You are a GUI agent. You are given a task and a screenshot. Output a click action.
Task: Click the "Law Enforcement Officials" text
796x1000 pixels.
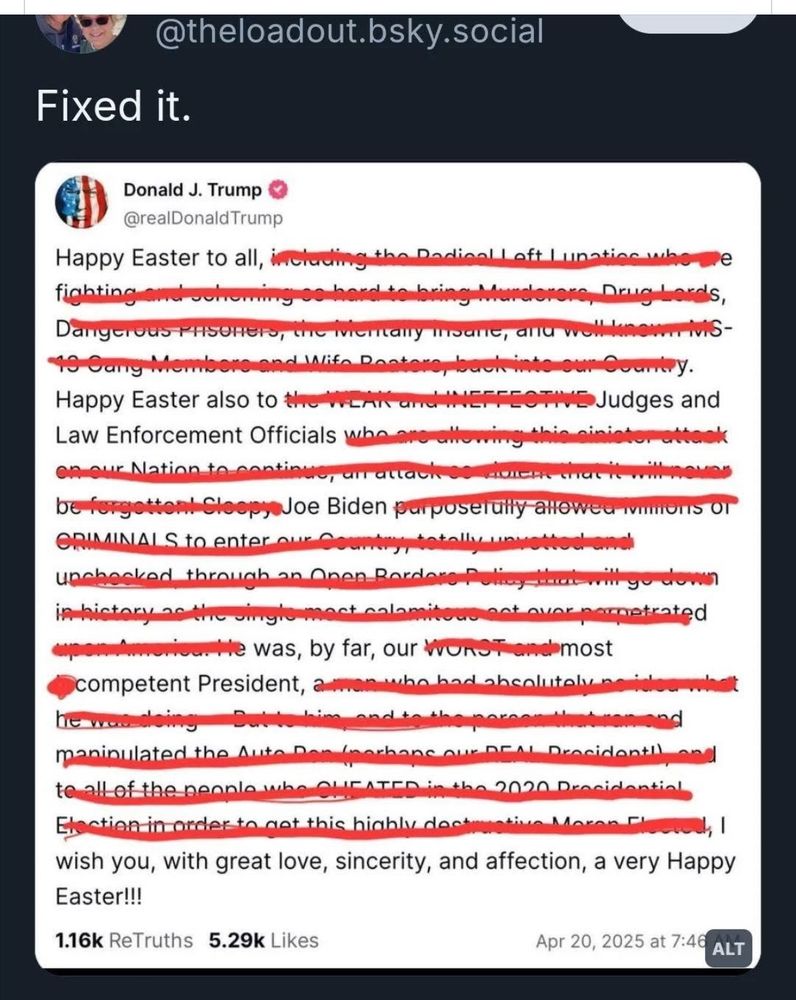pyautogui.click(x=196, y=436)
